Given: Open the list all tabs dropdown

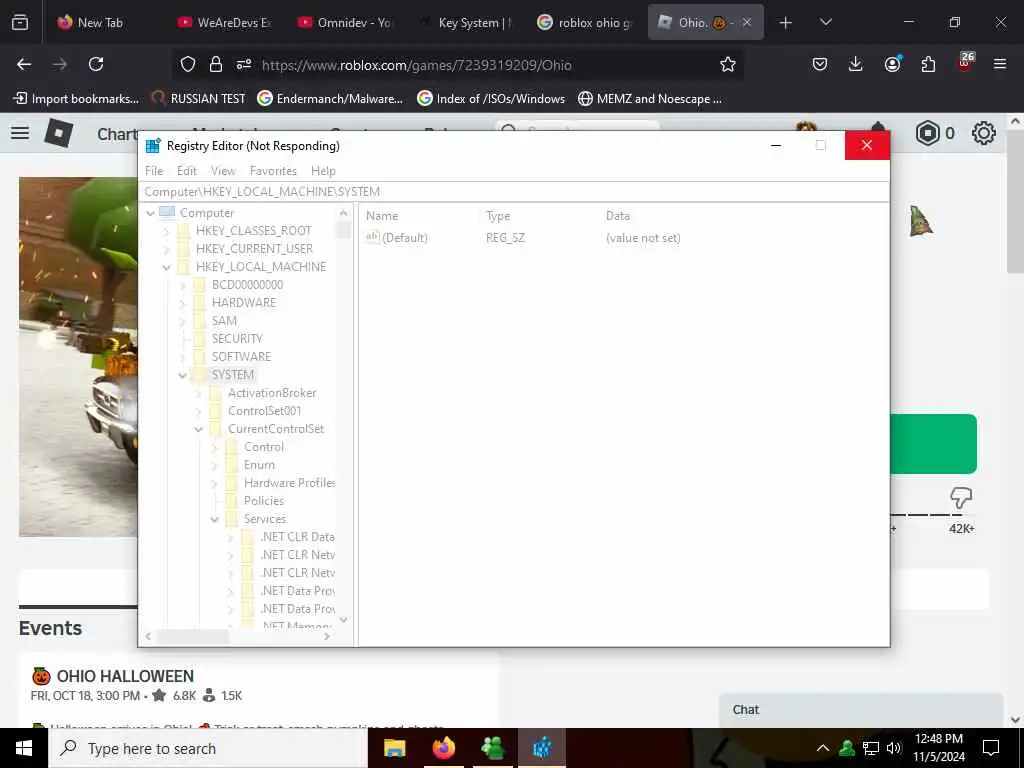Looking at the screenshot, I should click(825, 22).
